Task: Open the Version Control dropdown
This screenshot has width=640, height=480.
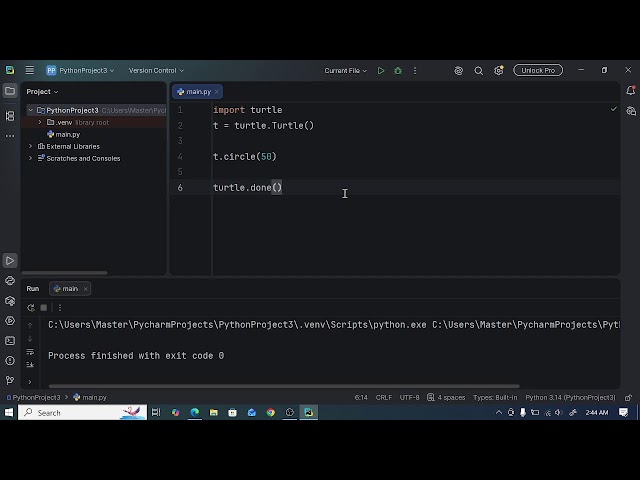Action: tap(156, 70)
